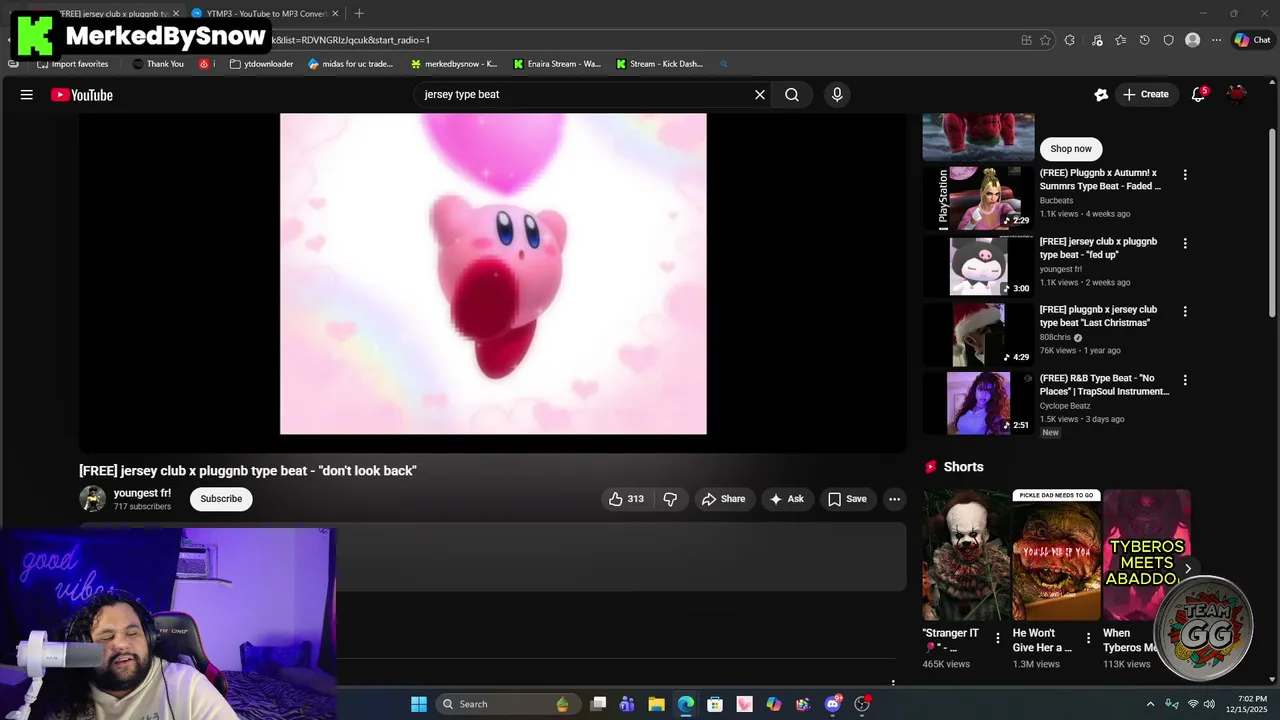This screenshot has width=1280, height=720.
Task: Open File Explorer from taskbar
Action: pyautogui.click(x=656, y=704)
